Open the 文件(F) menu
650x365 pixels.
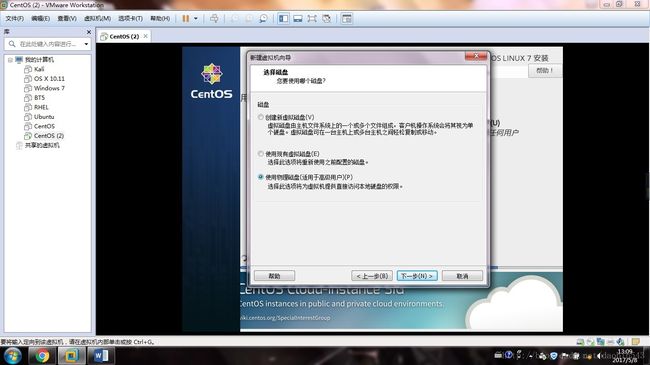click(x=15, y=19)
